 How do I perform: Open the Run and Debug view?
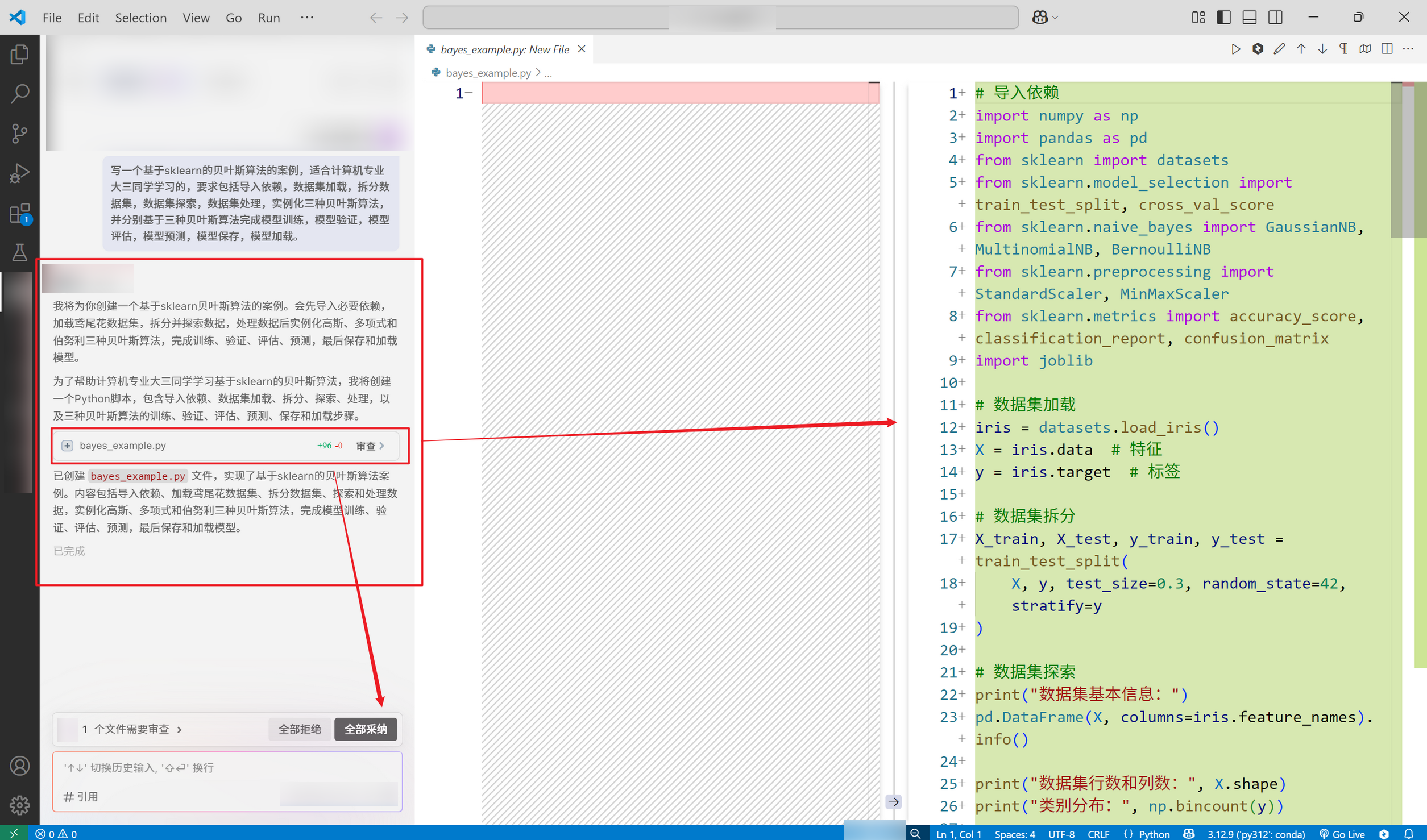pos(19,173)
